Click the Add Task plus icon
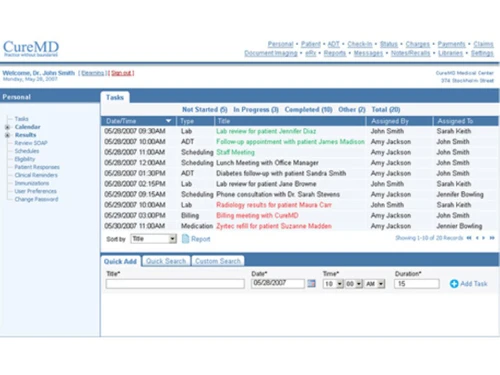This screenshot has width=500, height=375. (454, 284)
